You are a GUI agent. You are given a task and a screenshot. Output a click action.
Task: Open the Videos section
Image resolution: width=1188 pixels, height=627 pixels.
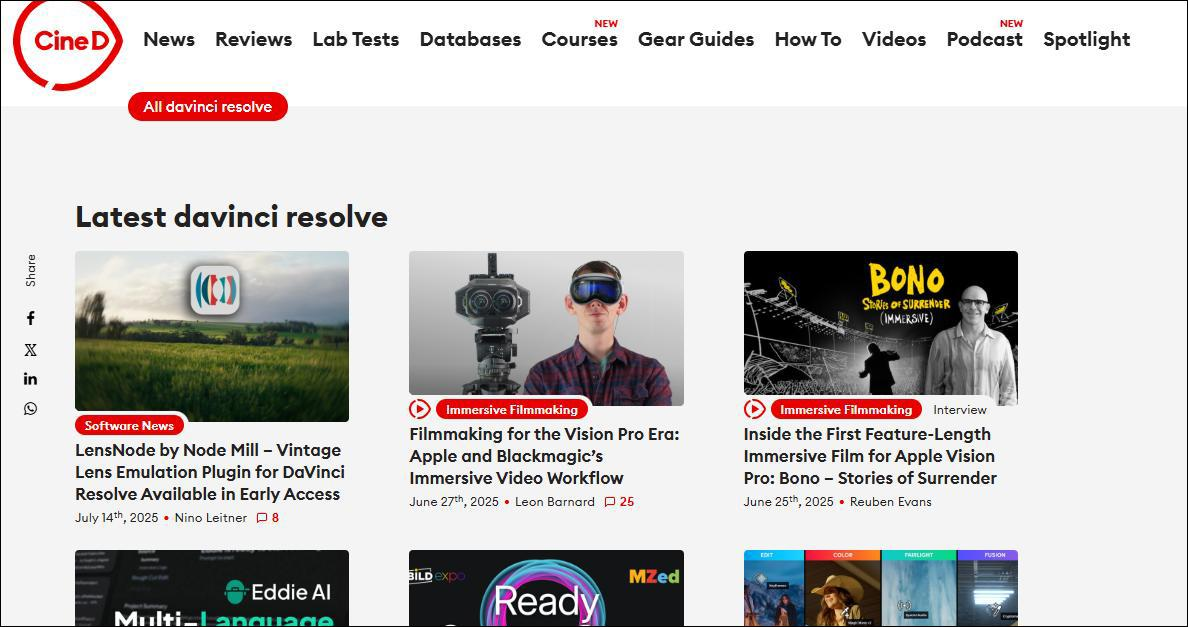(894, 39)
